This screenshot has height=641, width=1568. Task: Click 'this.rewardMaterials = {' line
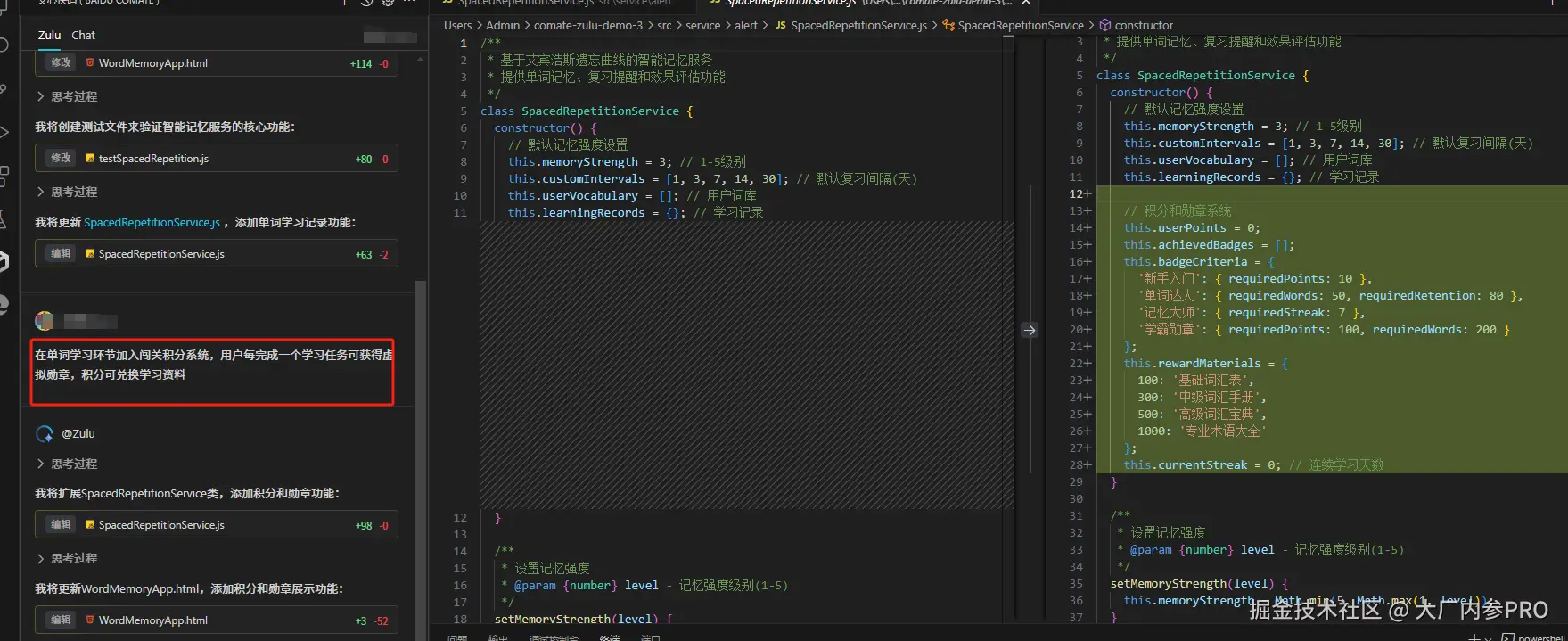1205,364
